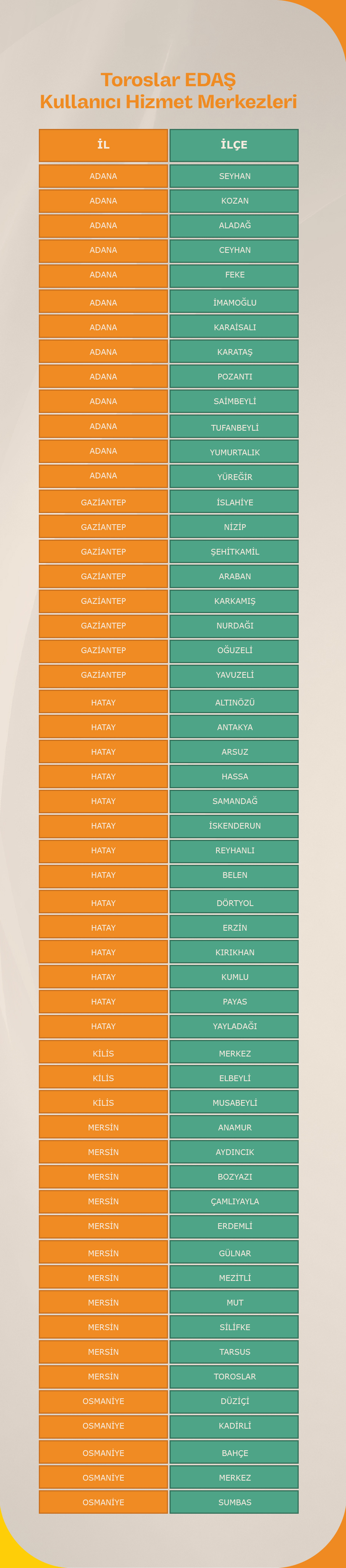Click the DÖRTYOL district cell
This screenshot has height=1568, width=346.
point(234,903)
